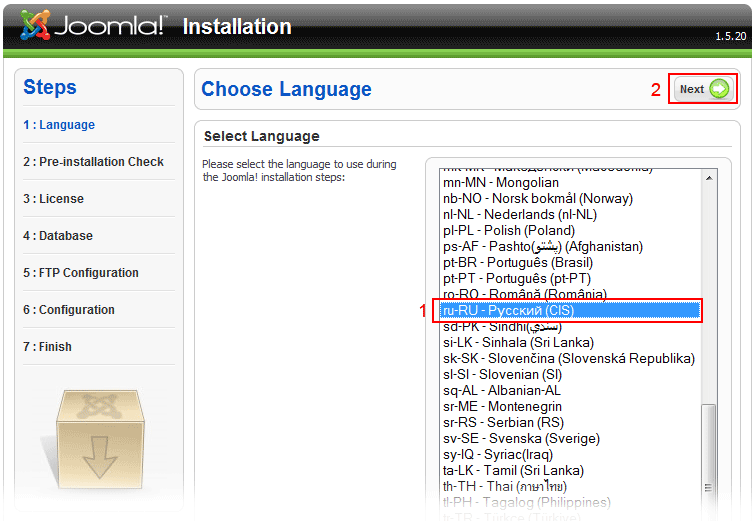Click the Choose Language heading
The height and width of the screenshot is (521, 756).
pos(286,89)
